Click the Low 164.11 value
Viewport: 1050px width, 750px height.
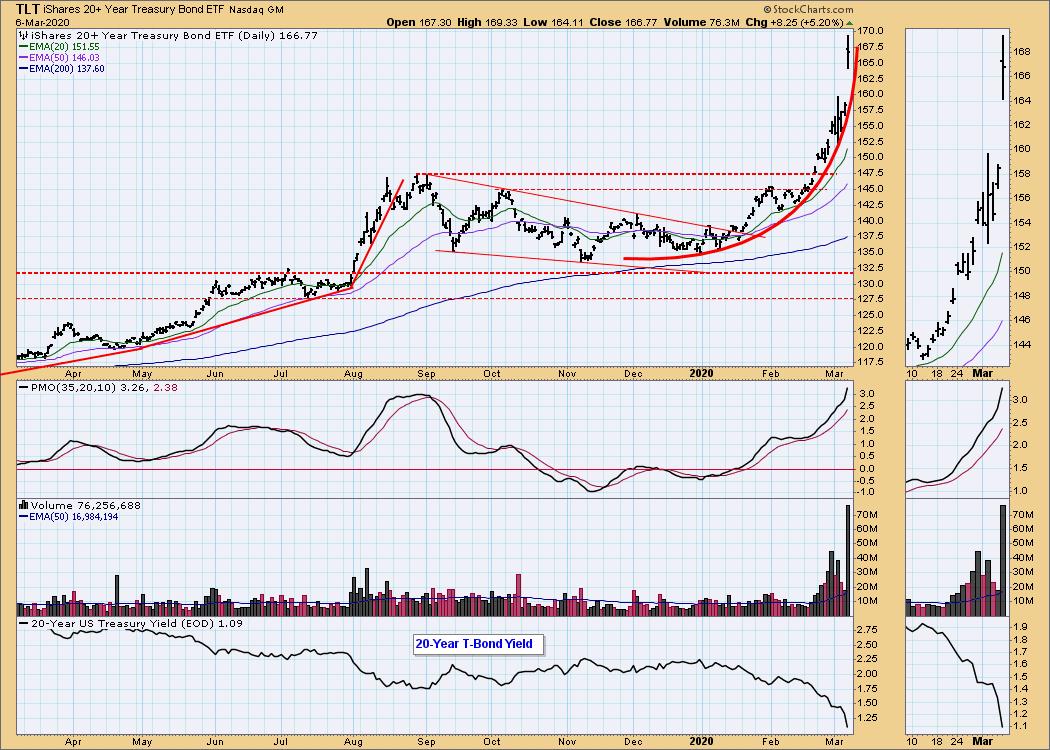point(553,22)
